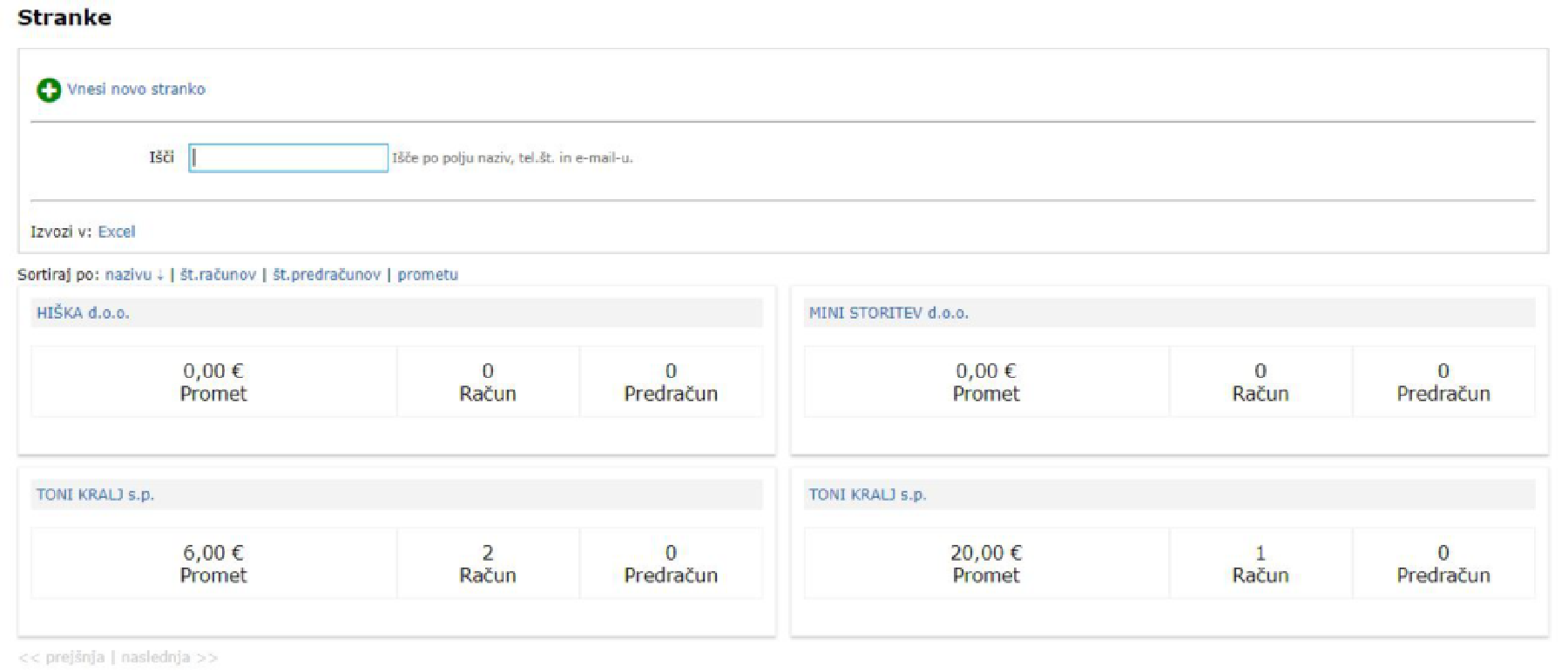
Task: Open the 'Vnesi novo stranko' link
Action: pyautogui.click(x=136, y=89)
